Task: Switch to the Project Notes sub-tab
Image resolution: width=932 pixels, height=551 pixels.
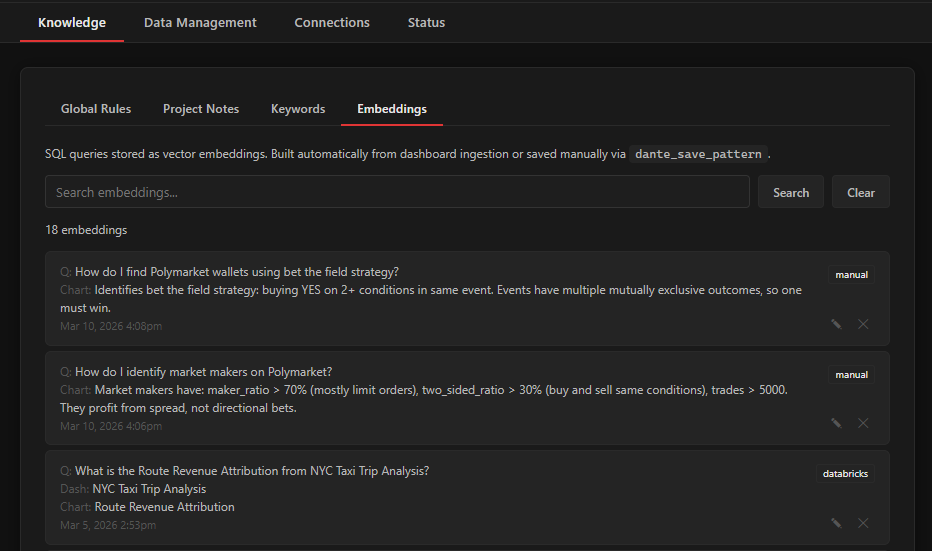Action: [x=201, y=109]
